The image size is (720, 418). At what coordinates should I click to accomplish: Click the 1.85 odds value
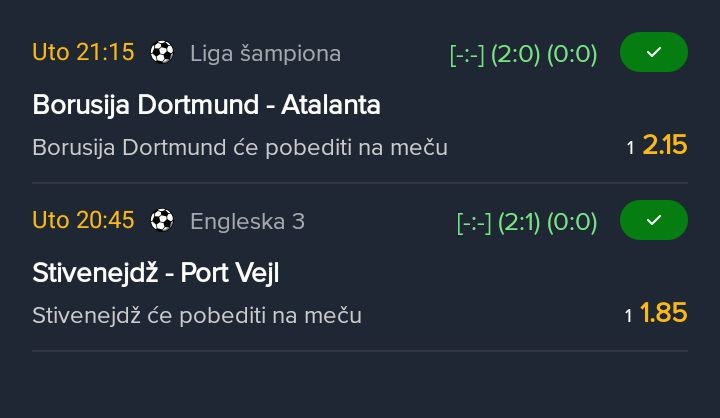pyautogui.click(x=664, y=314)
